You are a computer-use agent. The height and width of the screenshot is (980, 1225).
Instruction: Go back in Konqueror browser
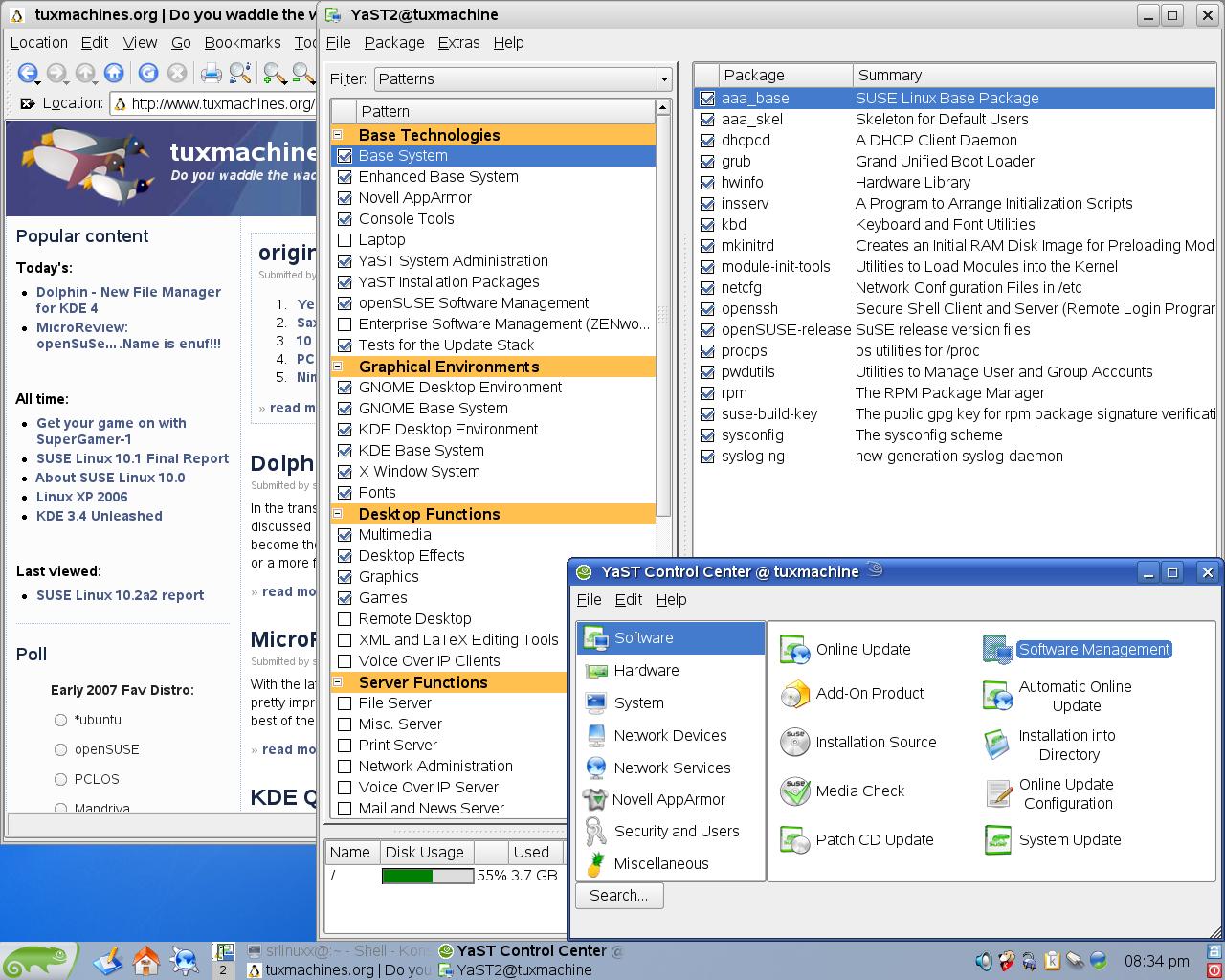point(27,73)
